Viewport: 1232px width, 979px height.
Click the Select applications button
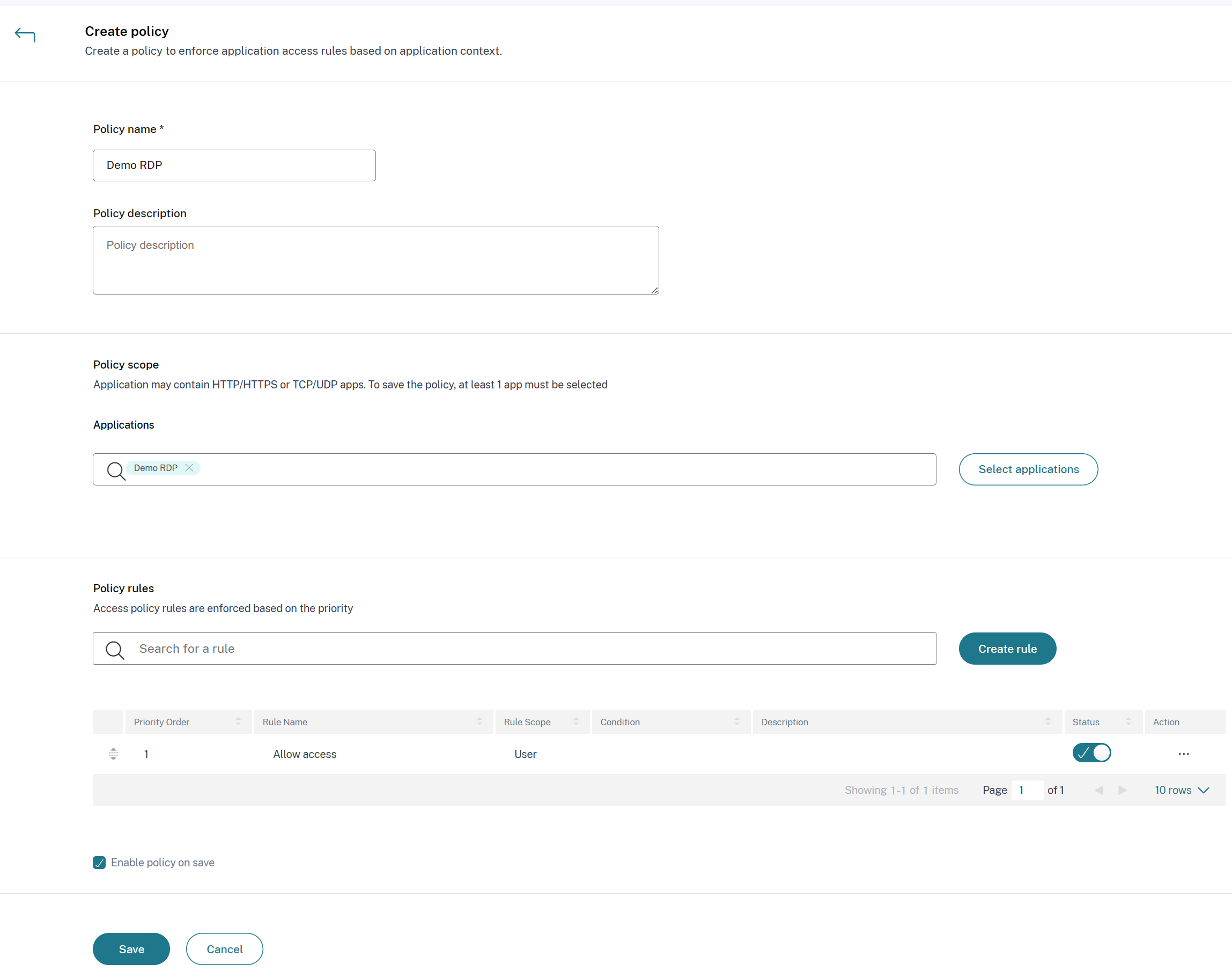click(1028, 470)
